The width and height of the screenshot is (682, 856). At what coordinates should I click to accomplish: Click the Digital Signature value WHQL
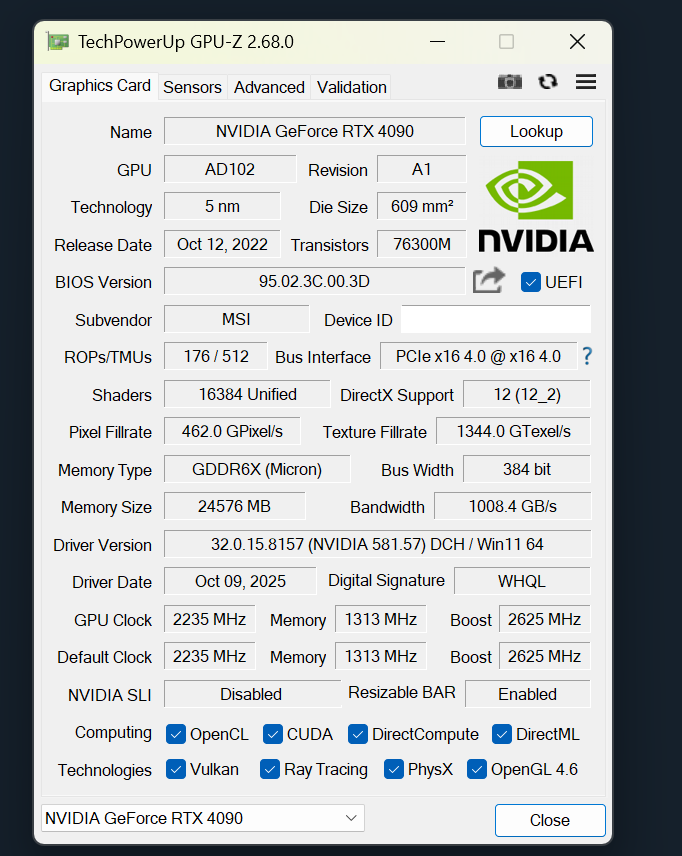point(522,581)
